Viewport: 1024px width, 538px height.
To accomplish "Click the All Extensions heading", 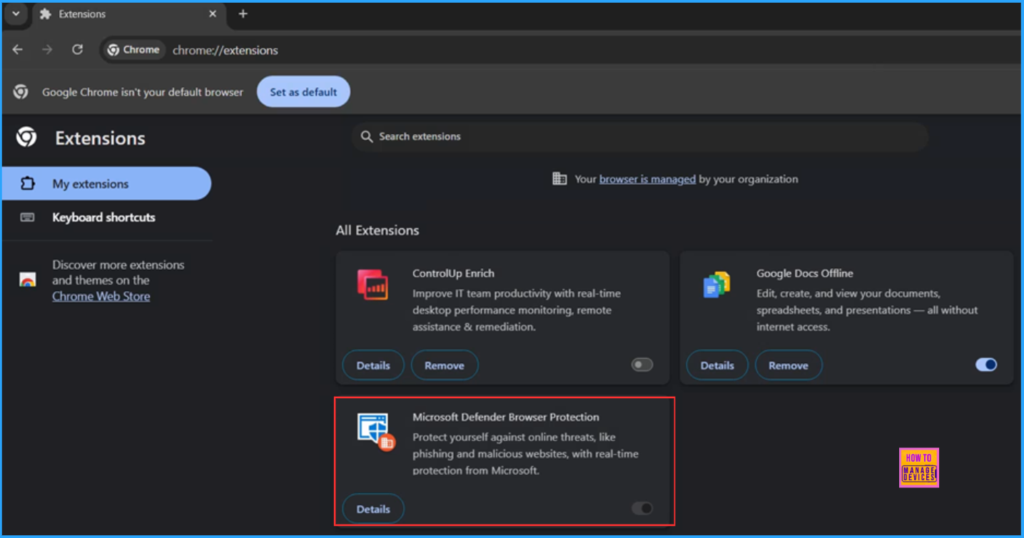I will pos(377,230).
